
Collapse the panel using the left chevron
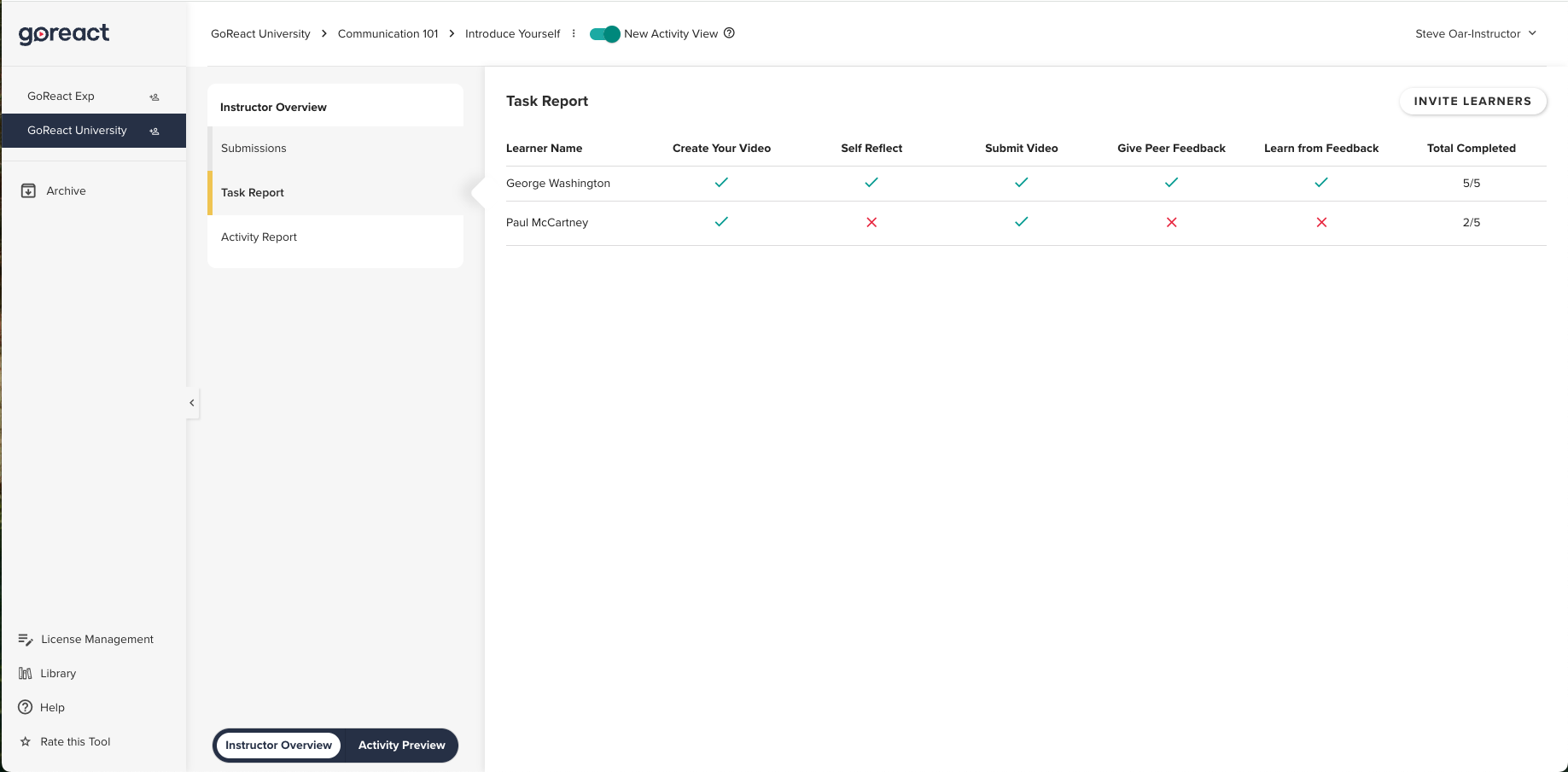point(191,402)
